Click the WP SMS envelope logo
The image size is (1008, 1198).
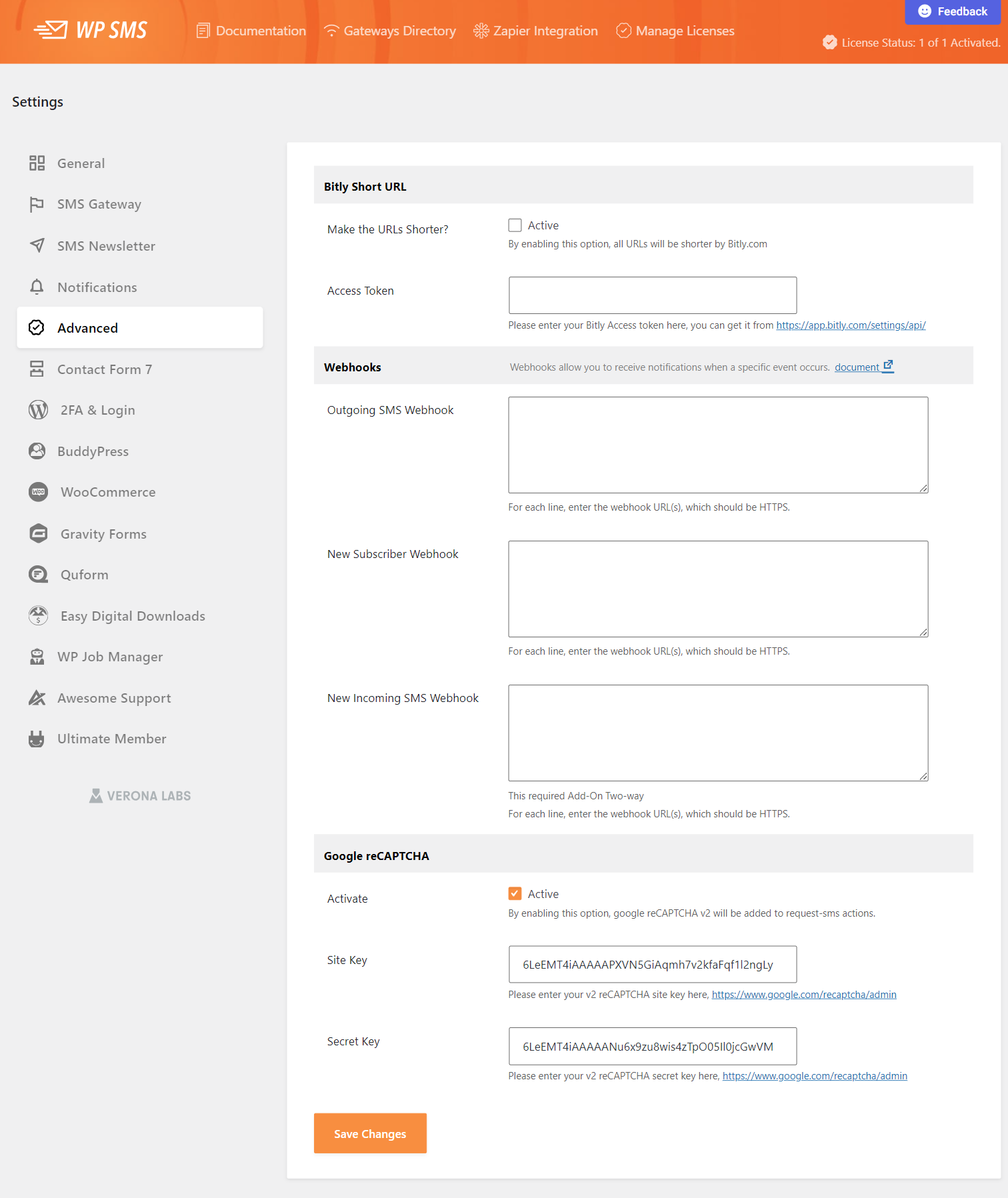51,30
